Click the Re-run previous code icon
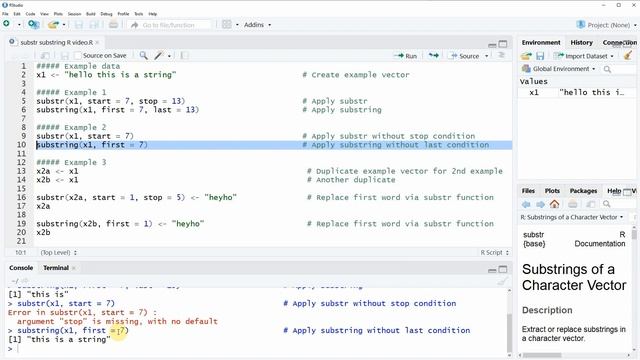The width and height of the screenshot is (640, 360). click(433, 56)
